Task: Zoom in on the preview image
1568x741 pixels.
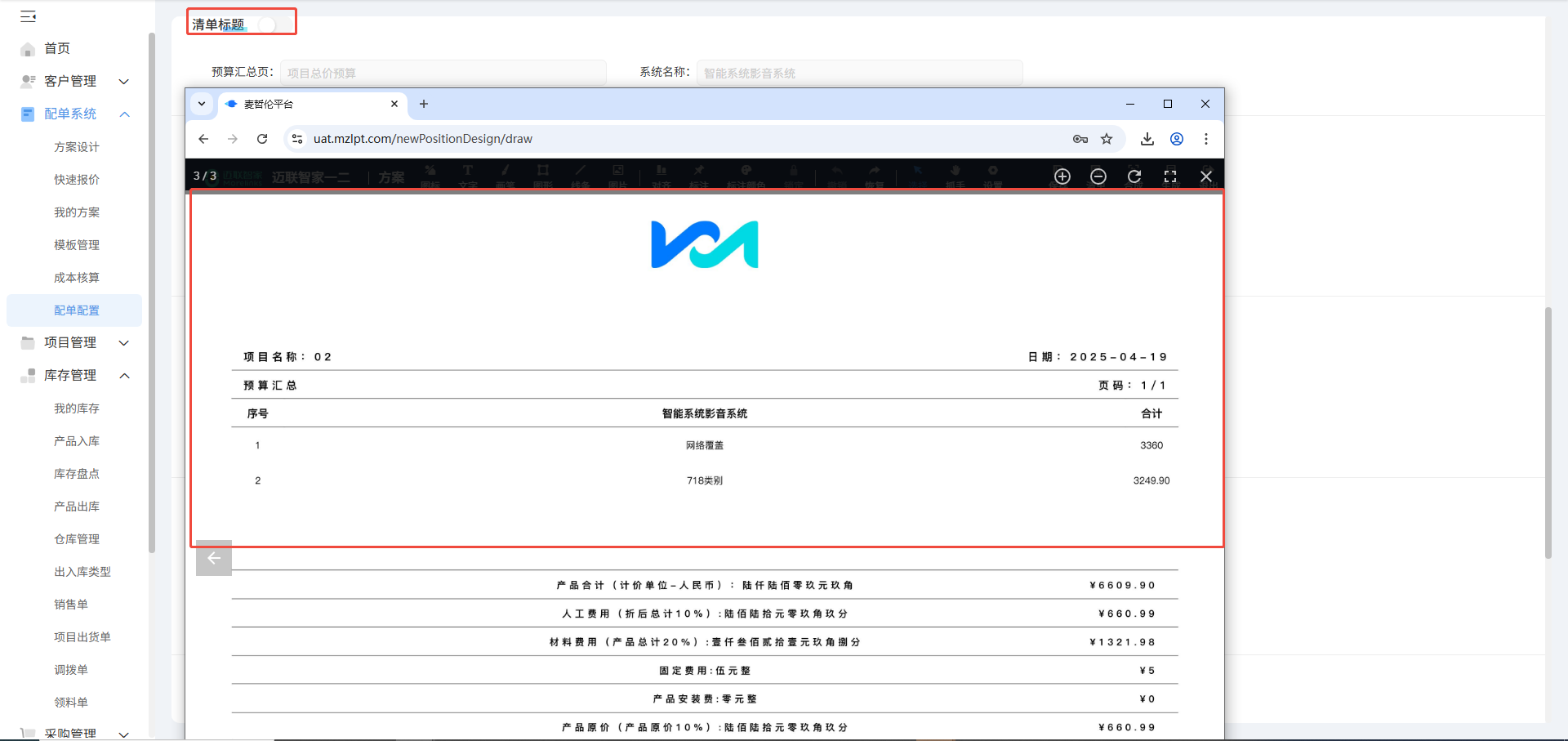Action: click(x=1062, y=176)
